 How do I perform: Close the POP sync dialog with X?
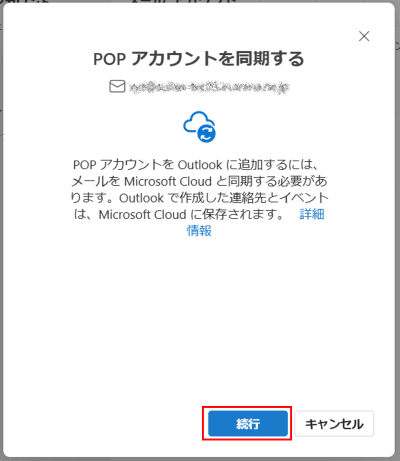tap(364, 36)
